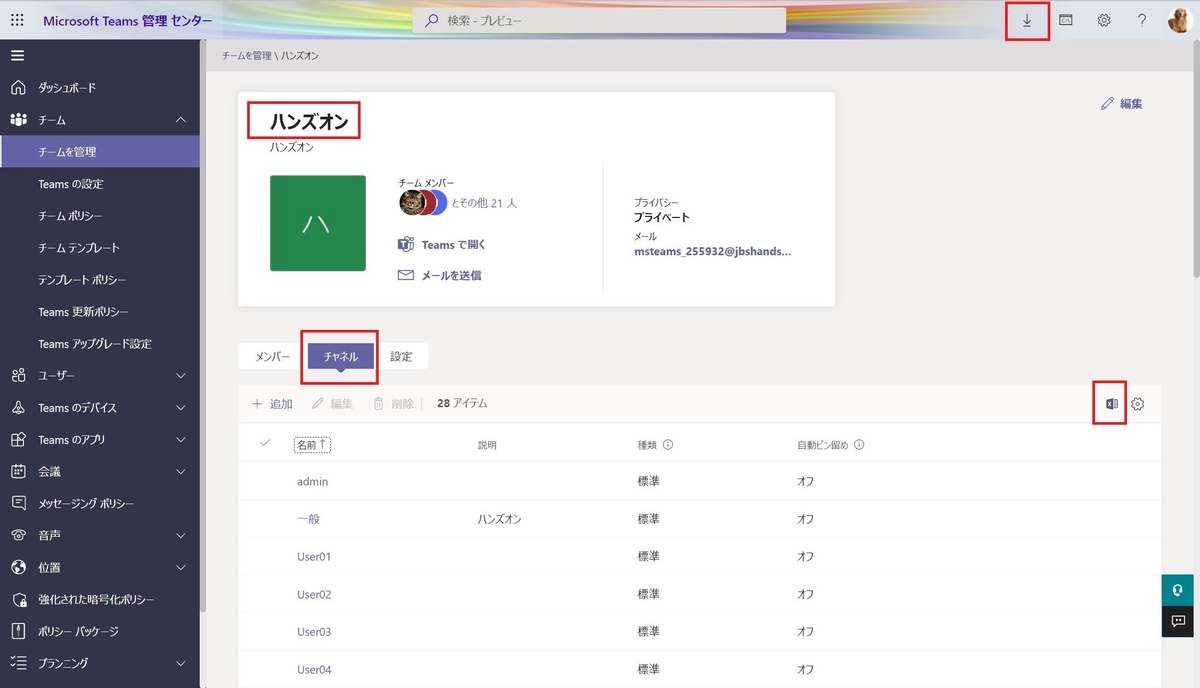The image size is (1200, 688).
Task: Click the info icon next to 種類
Action: click(668, 444)
